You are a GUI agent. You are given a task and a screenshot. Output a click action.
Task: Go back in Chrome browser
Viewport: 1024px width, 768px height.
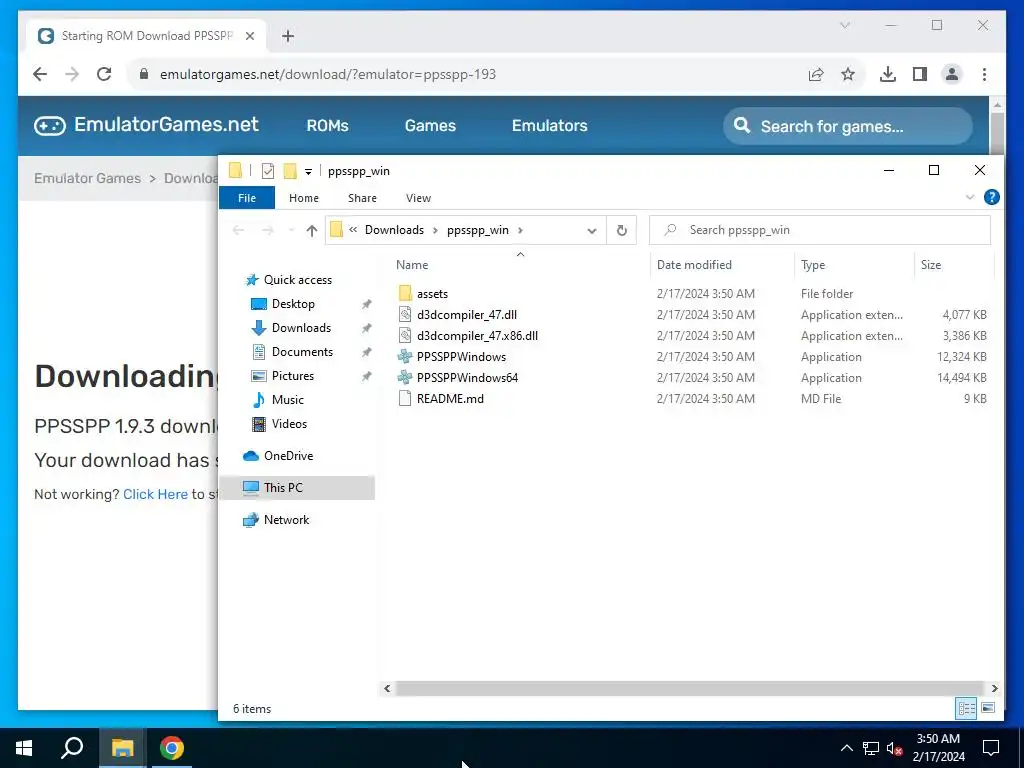point(40,74)
